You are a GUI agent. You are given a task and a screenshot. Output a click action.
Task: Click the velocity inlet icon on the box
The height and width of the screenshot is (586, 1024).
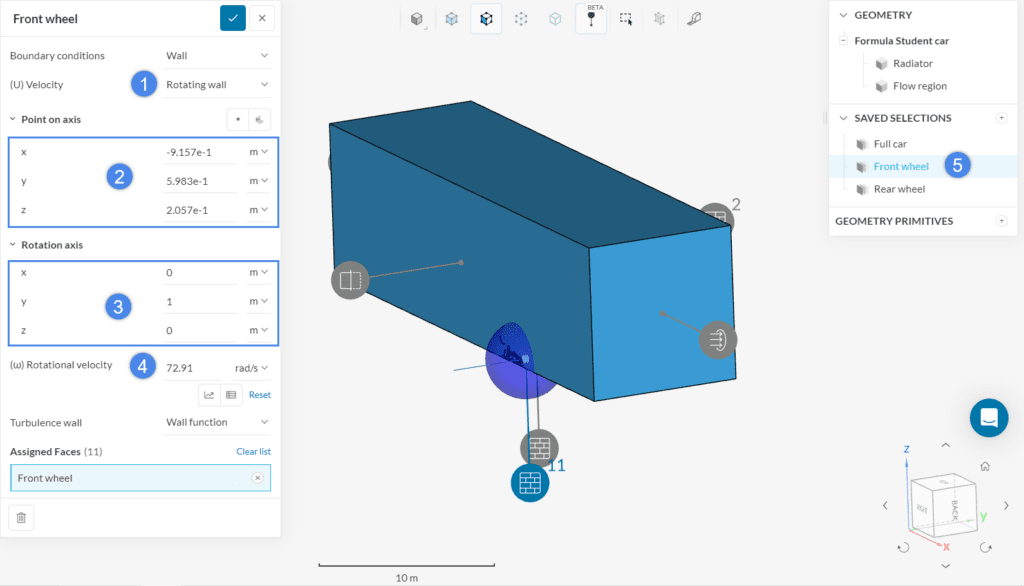pos(717,340)
